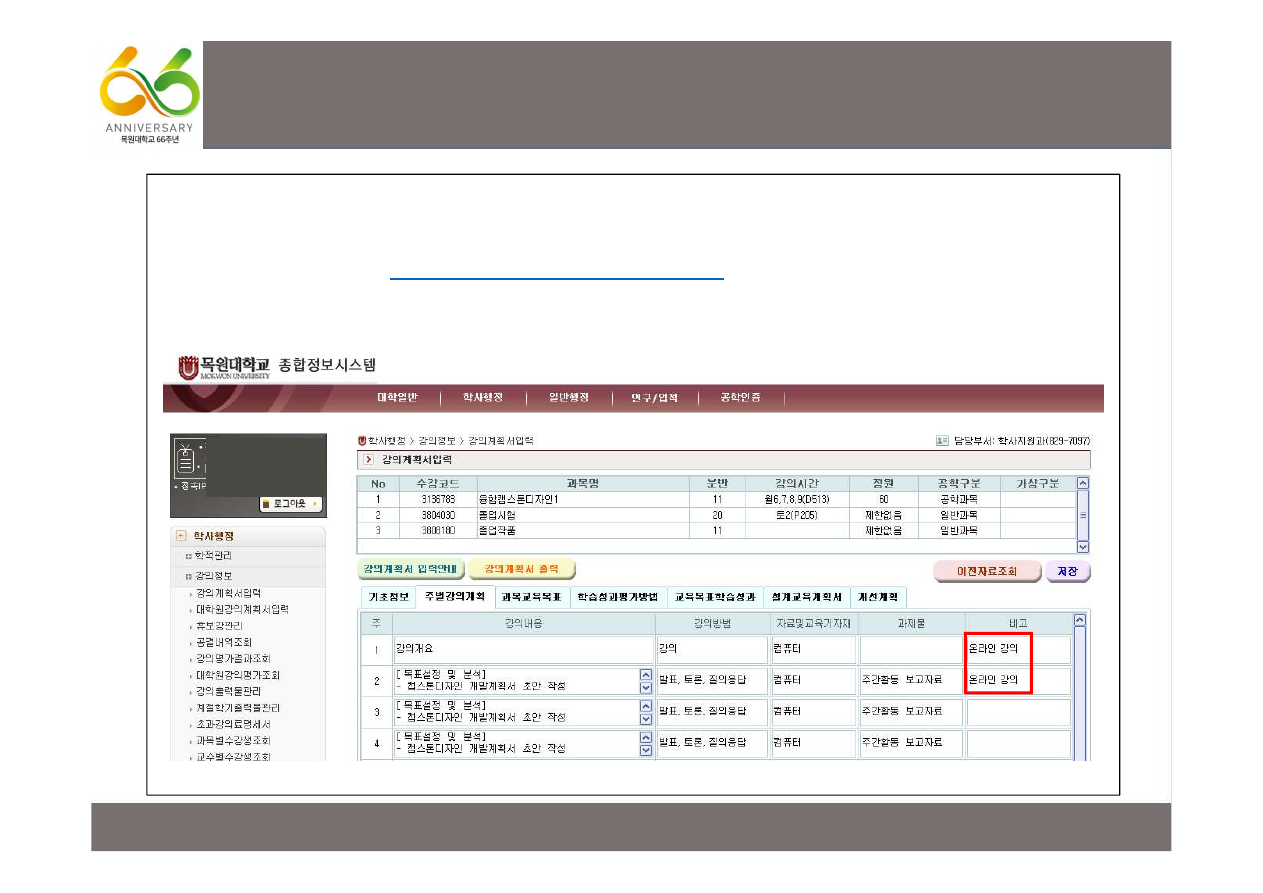This screenshot has height=893, width=1263.
Task: Click the contact card icon beside 담당부서
Action: tap(942, 440)
